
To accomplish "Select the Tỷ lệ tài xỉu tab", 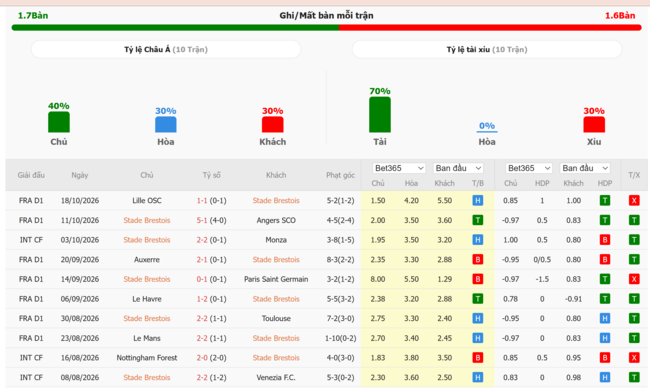I will pyautogui.click(x=487, y=49).
